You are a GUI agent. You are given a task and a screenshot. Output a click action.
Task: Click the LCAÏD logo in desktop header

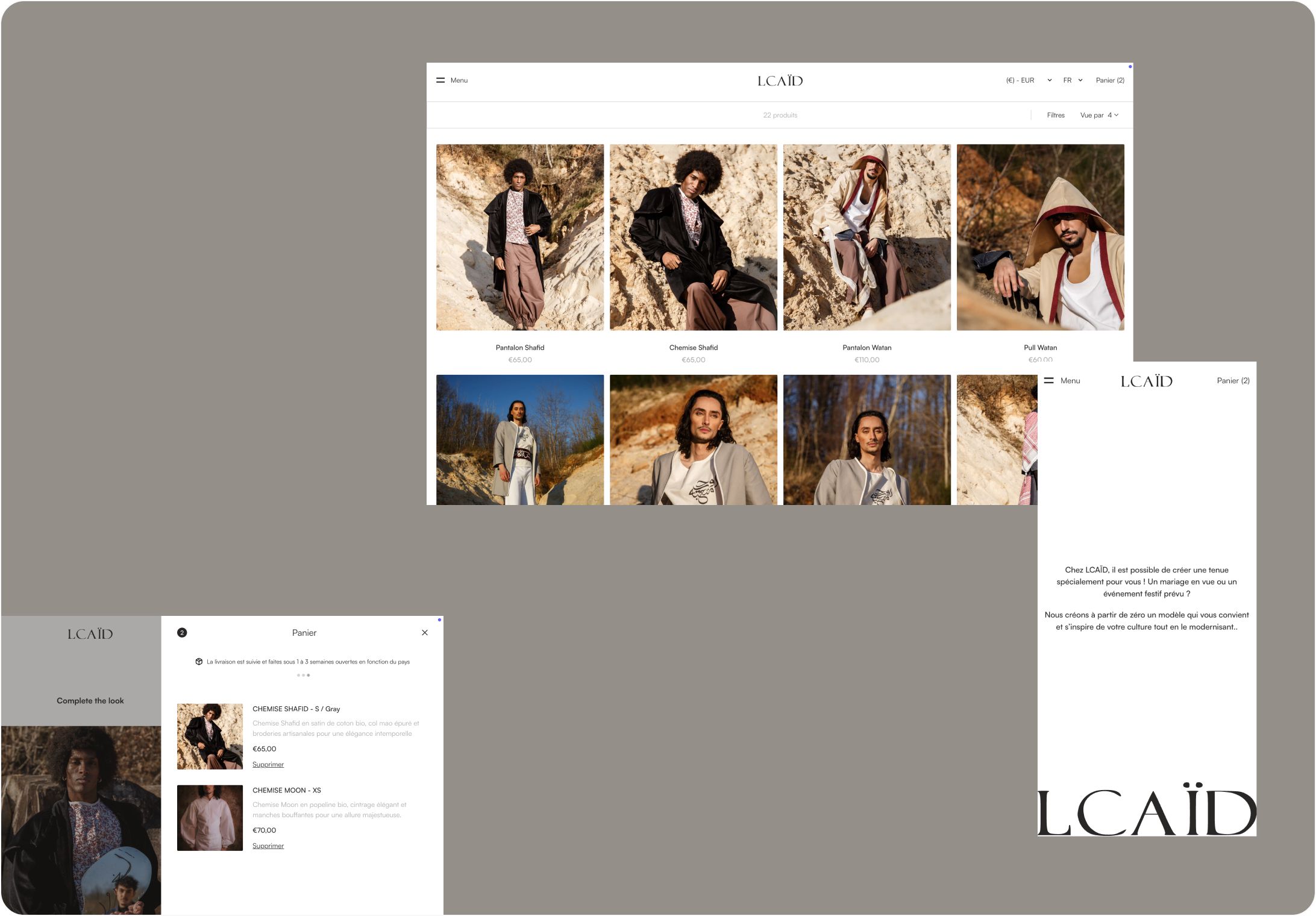tap(780, 81)
